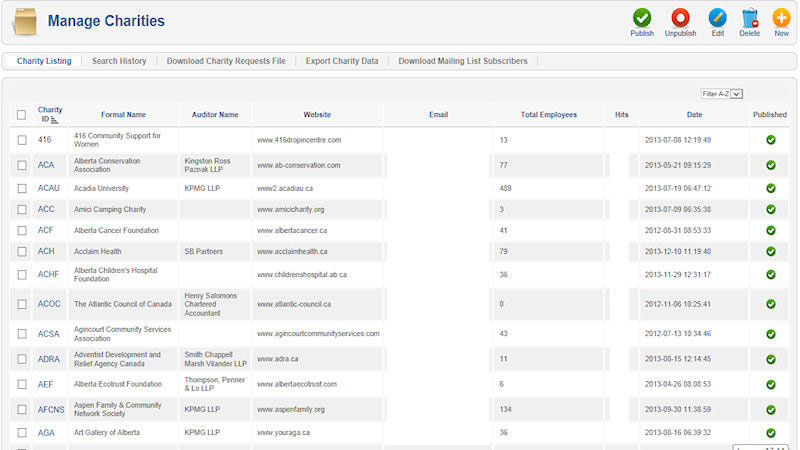
Task: Open the ADRA charity link
Action: point(48,359)
